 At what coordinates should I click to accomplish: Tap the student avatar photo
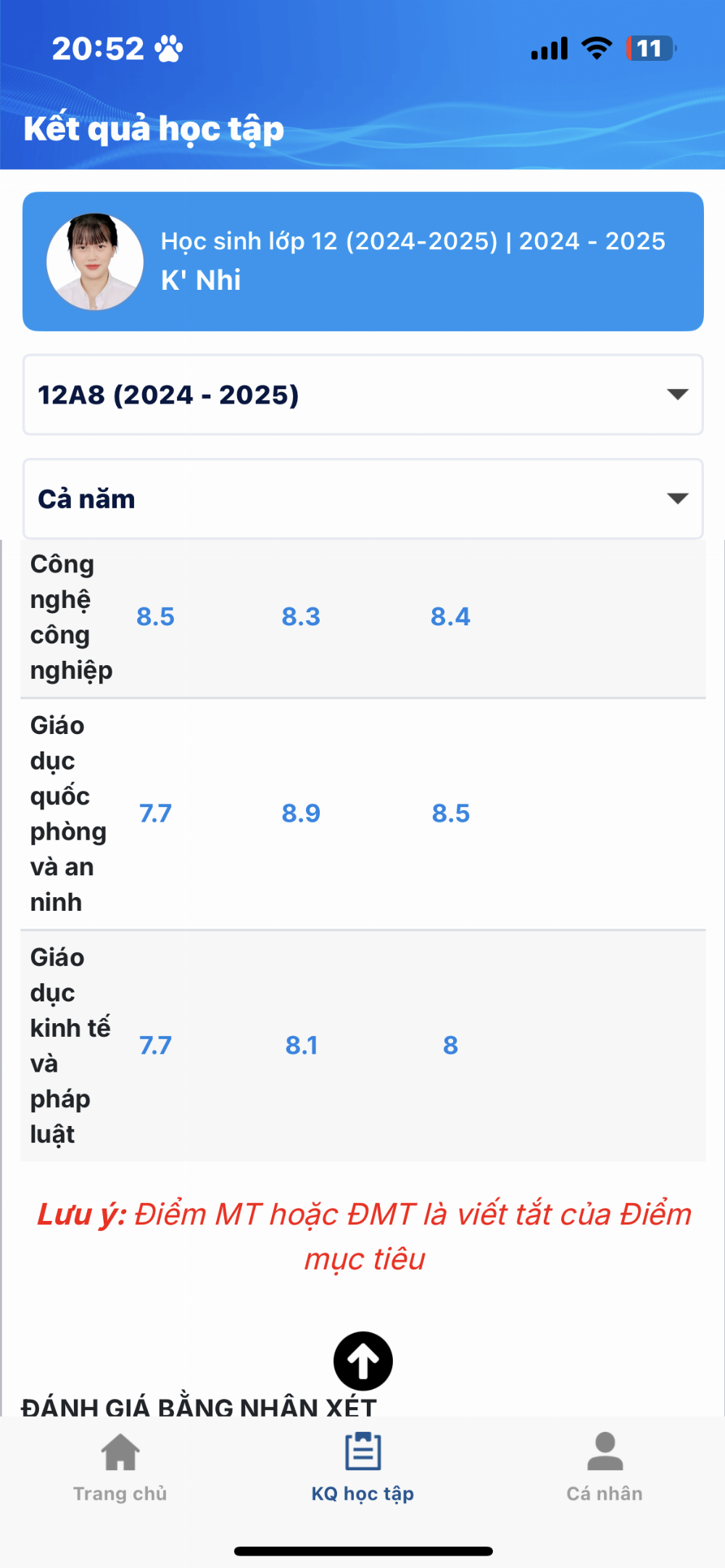click(95, 262)
